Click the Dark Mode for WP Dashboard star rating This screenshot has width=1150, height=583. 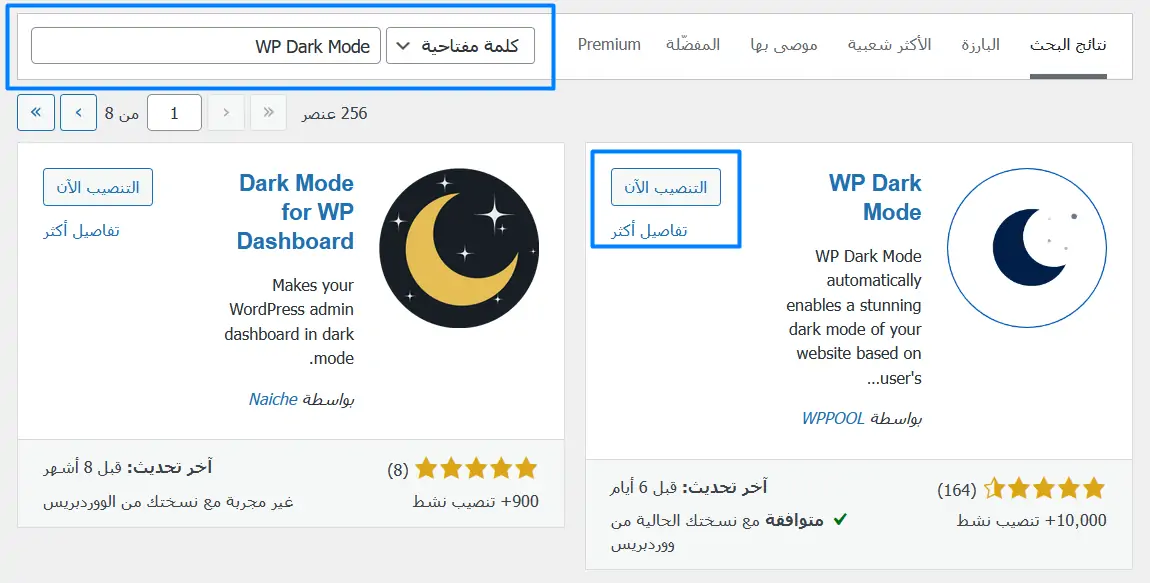tap(477, 469)
